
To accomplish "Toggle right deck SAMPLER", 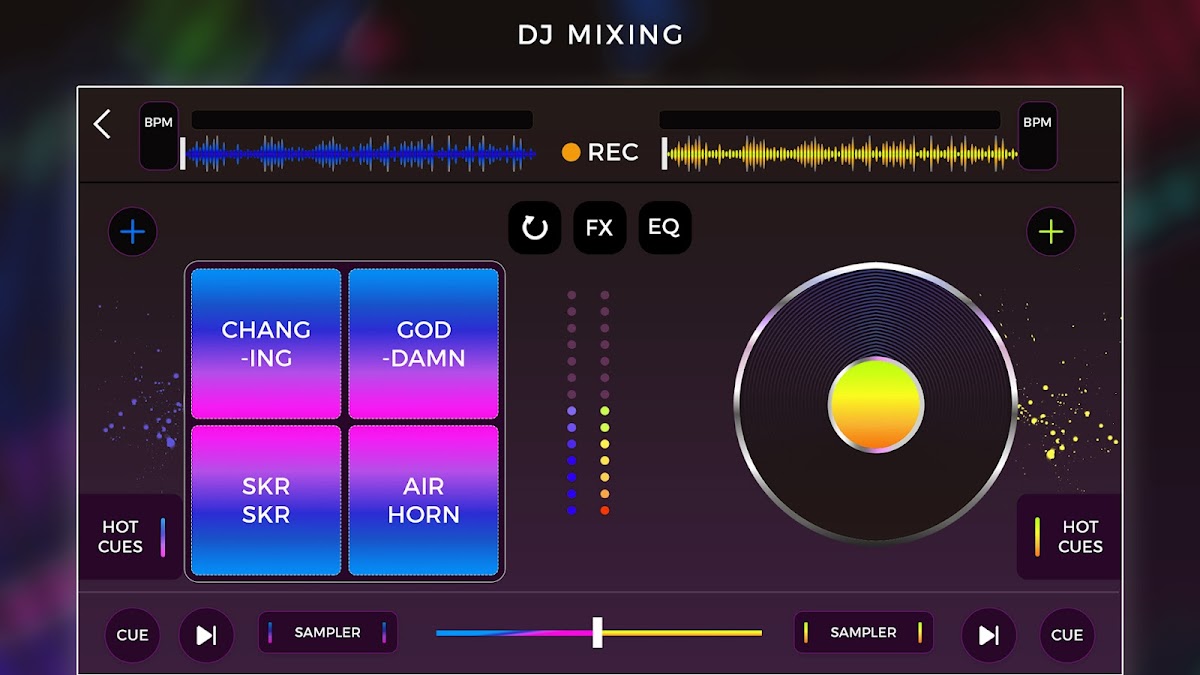I will 863,633.
